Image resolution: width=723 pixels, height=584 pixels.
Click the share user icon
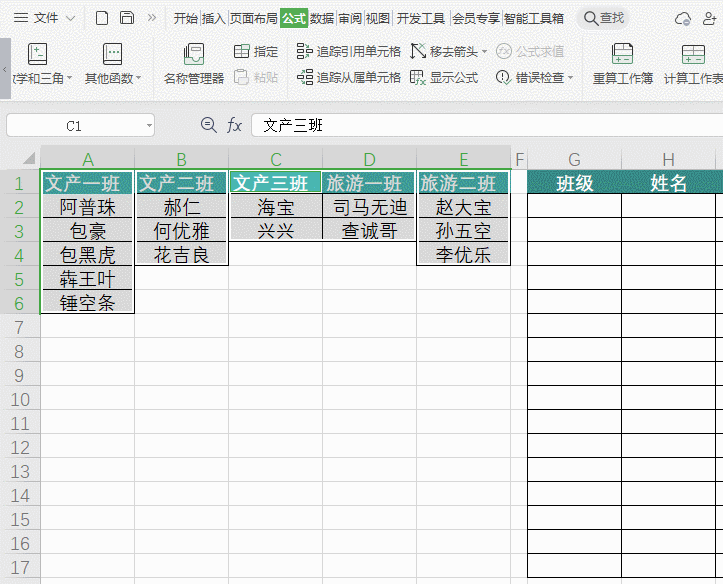(x=710, y=18)
